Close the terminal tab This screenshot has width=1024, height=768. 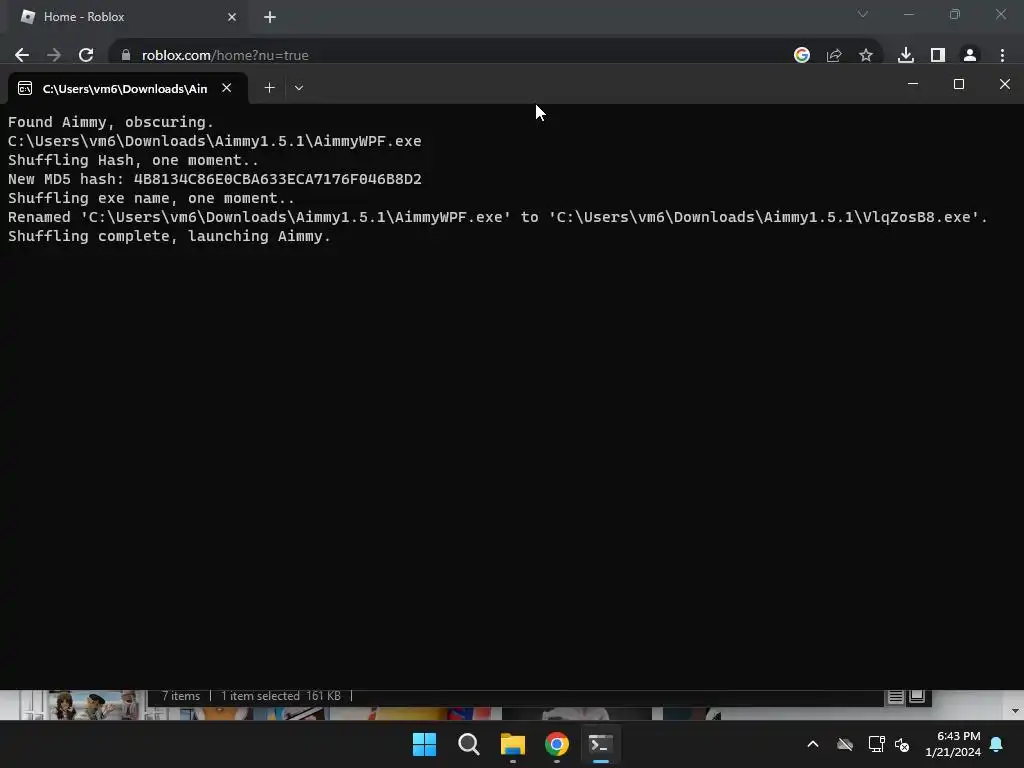[x=227, y=88]
